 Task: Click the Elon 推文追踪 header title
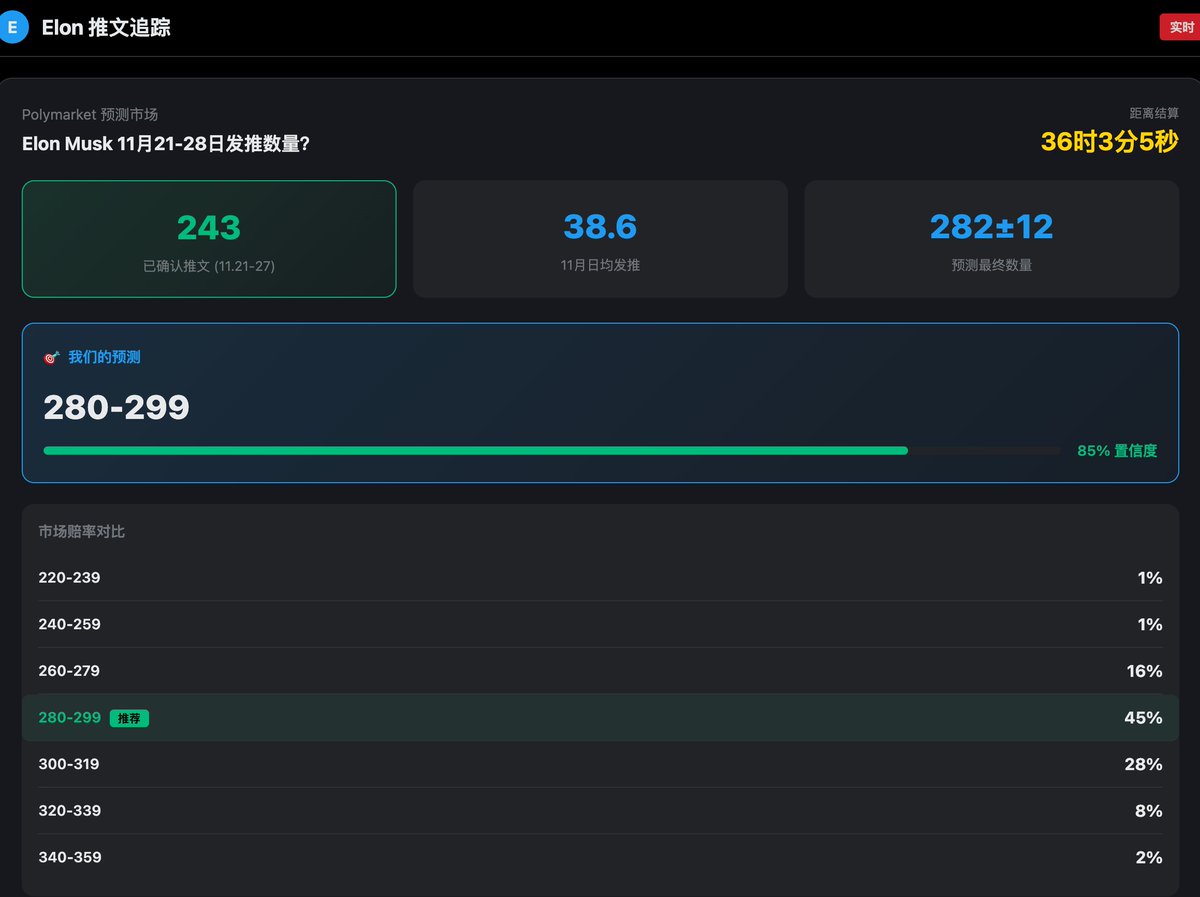106,28
